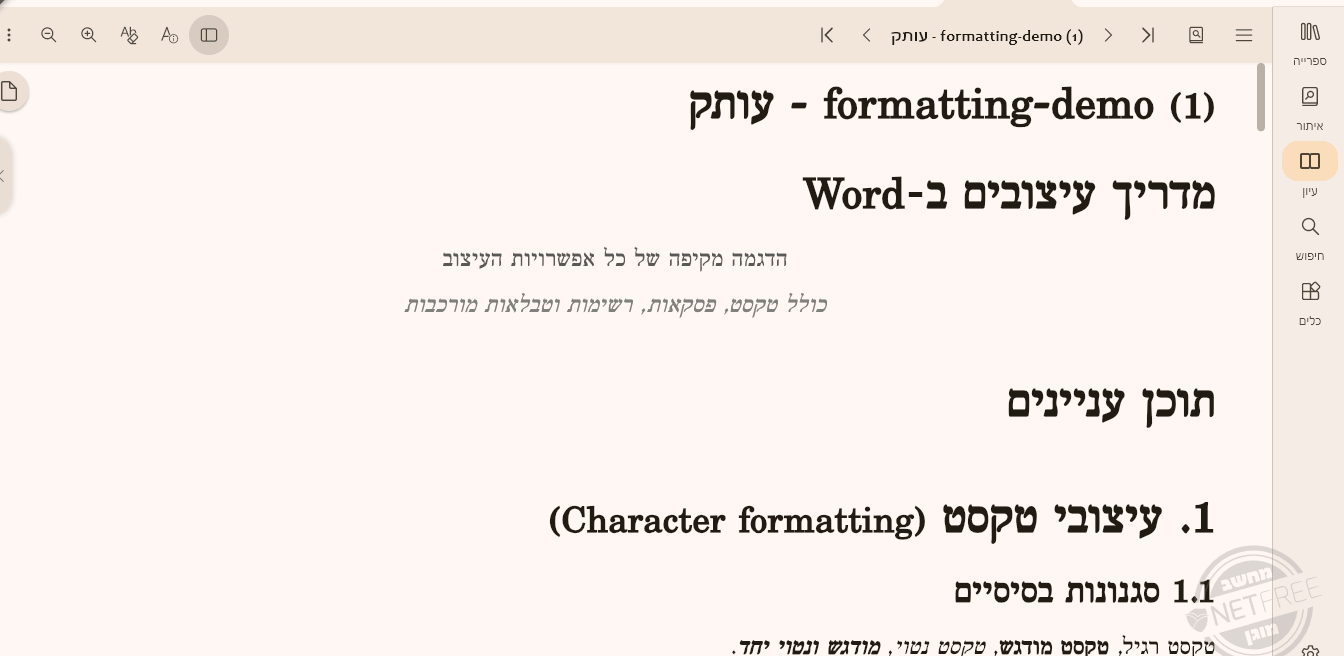Click the text eraser (Ab) icon

129,35
